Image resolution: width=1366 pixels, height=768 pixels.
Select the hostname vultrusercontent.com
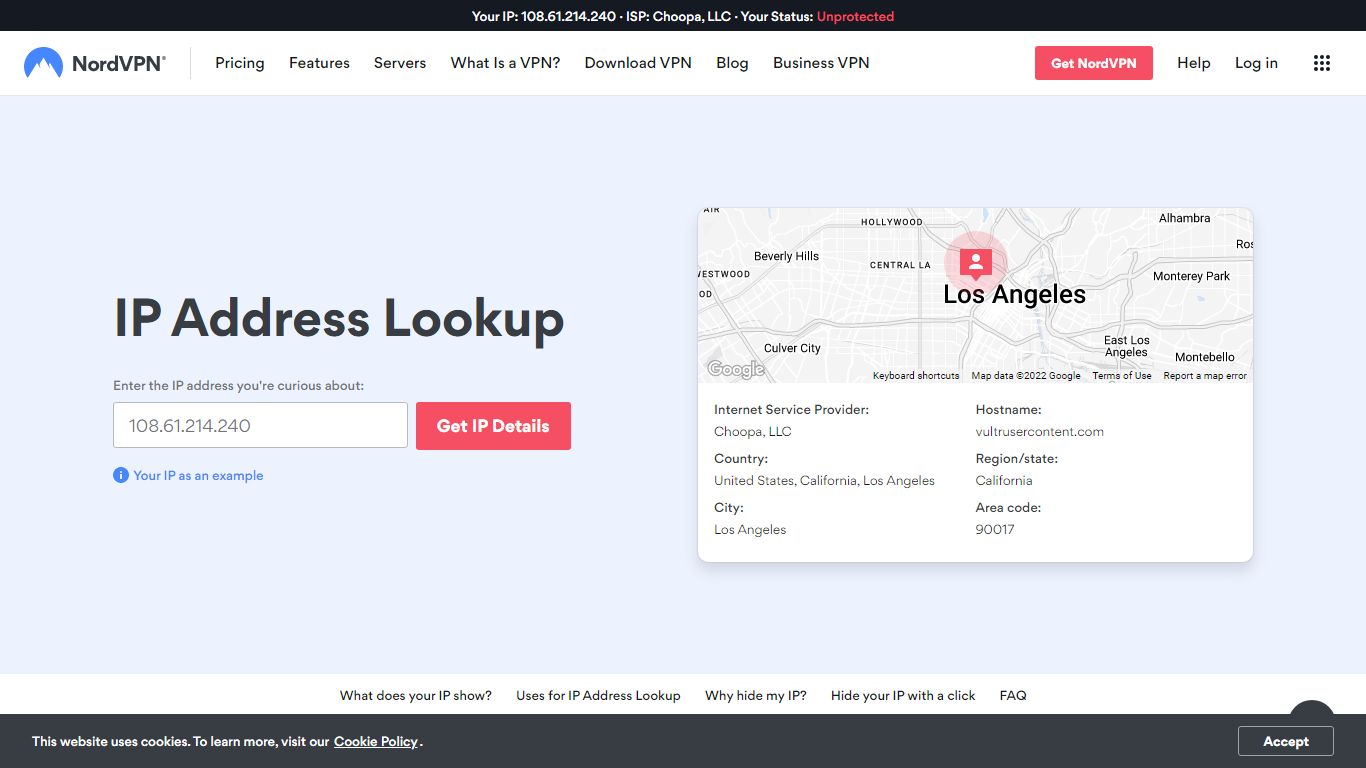[1040, 432]
